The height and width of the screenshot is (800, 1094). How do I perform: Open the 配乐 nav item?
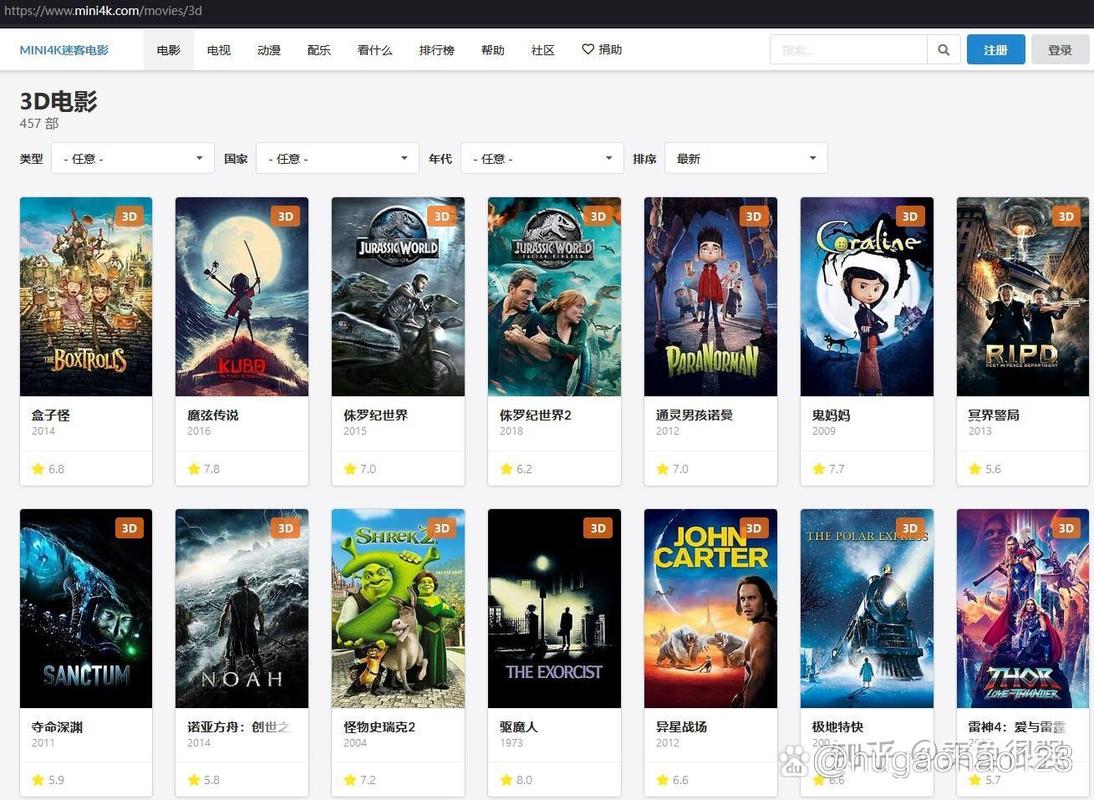[319, 50]
